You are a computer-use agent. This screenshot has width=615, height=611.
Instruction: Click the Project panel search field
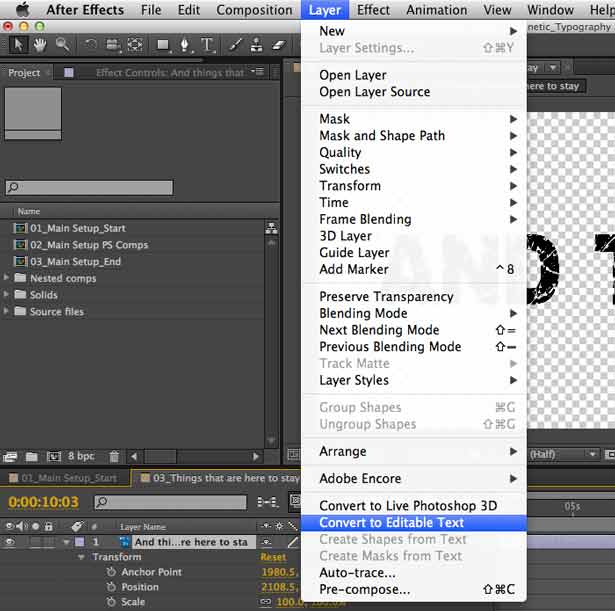tap(89, 187)
